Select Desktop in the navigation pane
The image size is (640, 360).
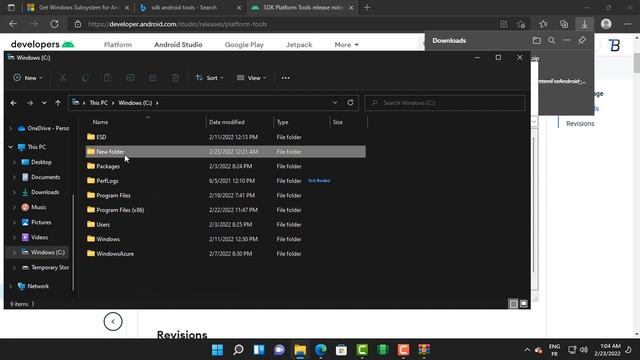coord(41,162)
